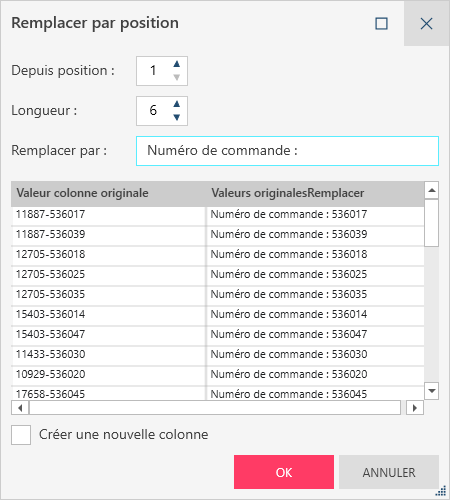Click the Remplacer par text field
450x500 pixels.
[x=287, y=151]
